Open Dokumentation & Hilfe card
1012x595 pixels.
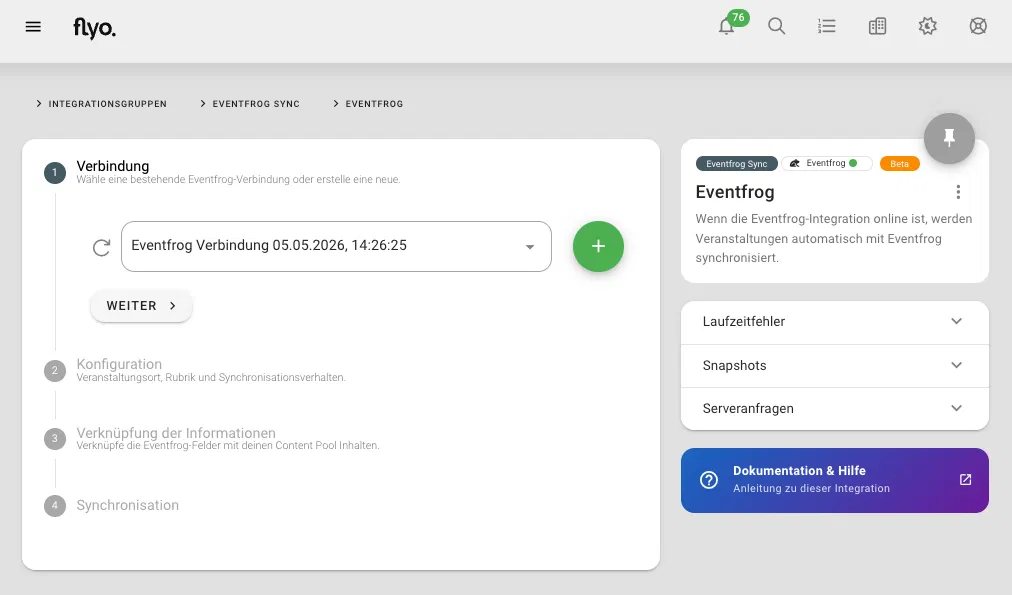click(835, 481)
